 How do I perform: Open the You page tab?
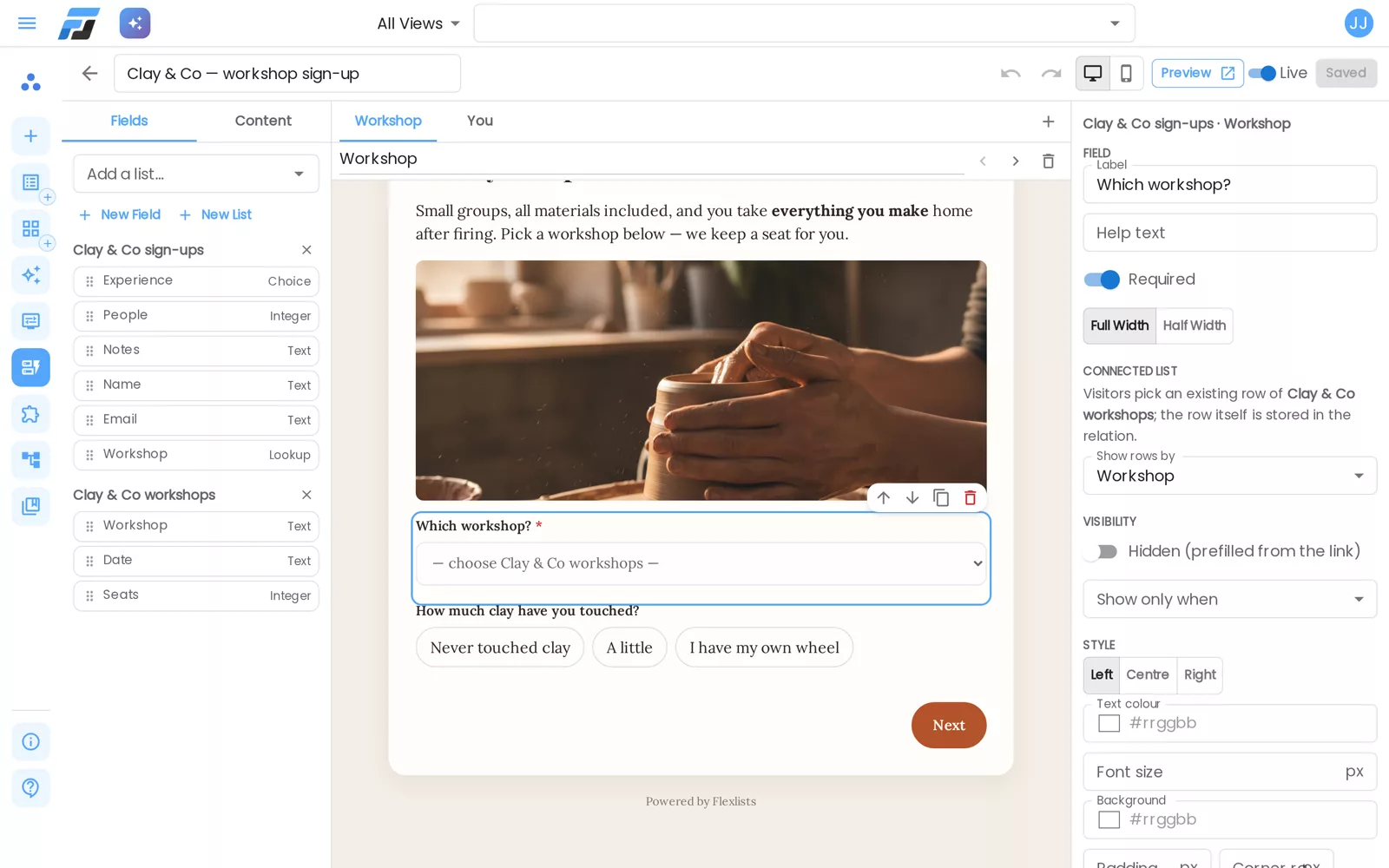coord(480,121)
